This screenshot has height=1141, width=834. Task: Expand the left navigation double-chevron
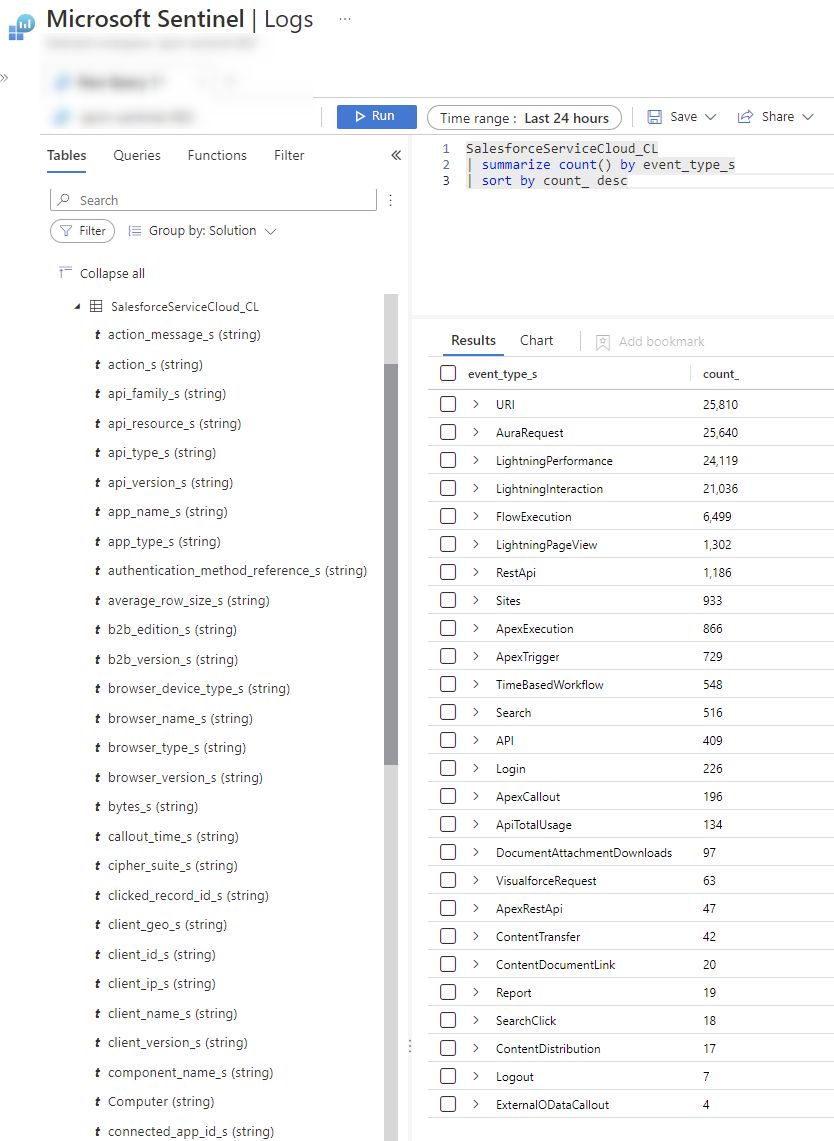[x=4, y=77]
